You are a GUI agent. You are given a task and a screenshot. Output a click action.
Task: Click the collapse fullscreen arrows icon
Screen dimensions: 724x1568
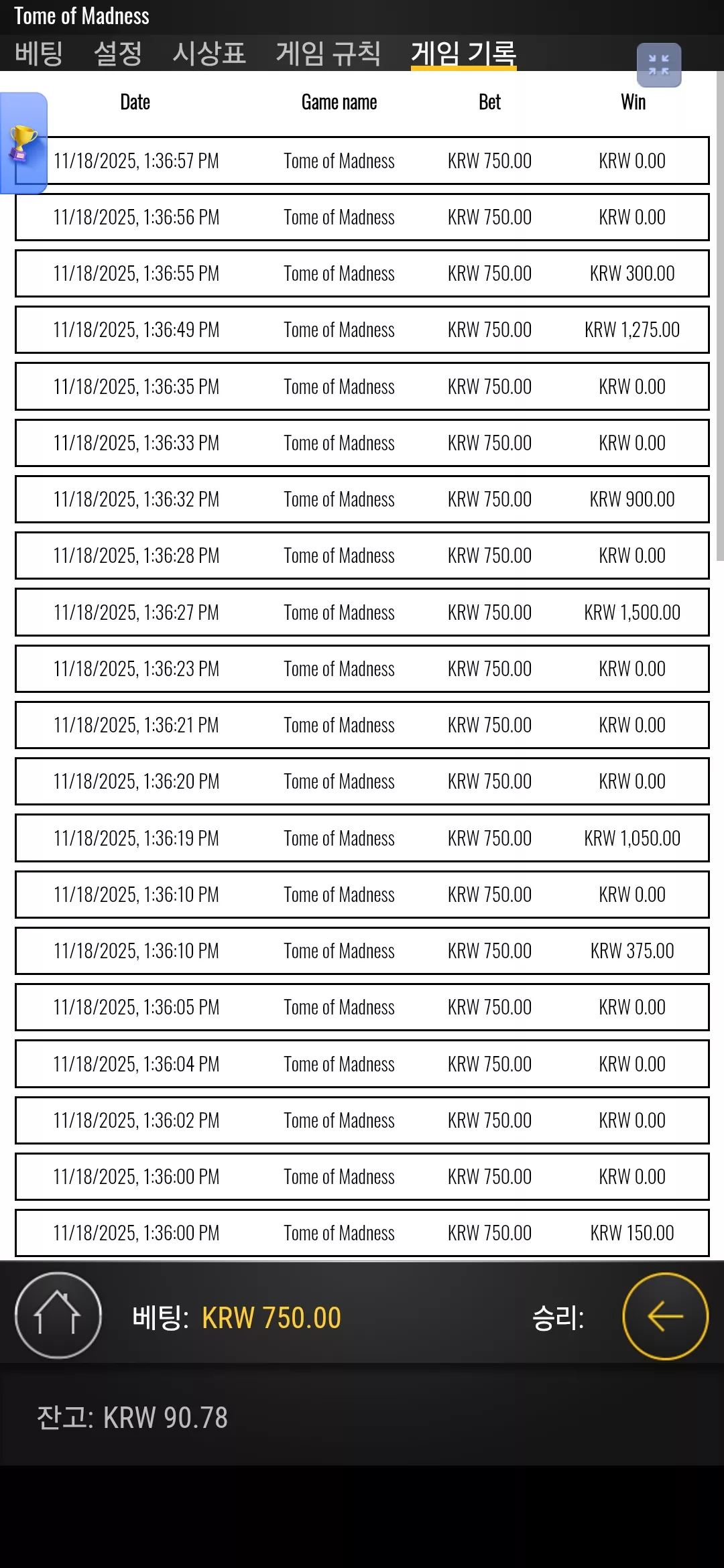[659, 65]
